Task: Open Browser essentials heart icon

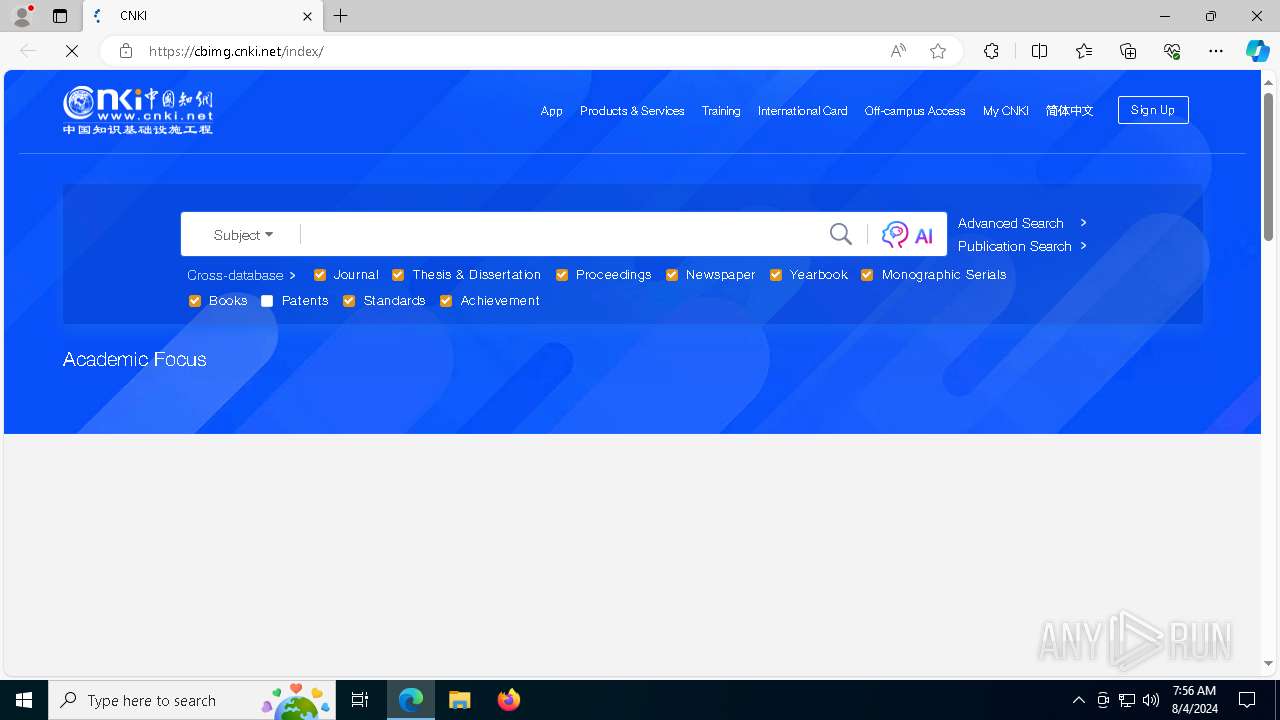Action: (1172, 51)
